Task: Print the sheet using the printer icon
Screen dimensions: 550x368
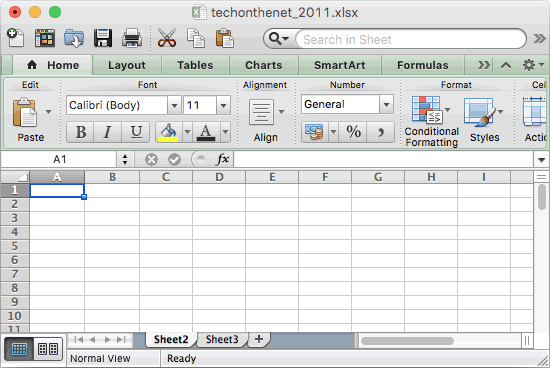Action: pos(132,38)
